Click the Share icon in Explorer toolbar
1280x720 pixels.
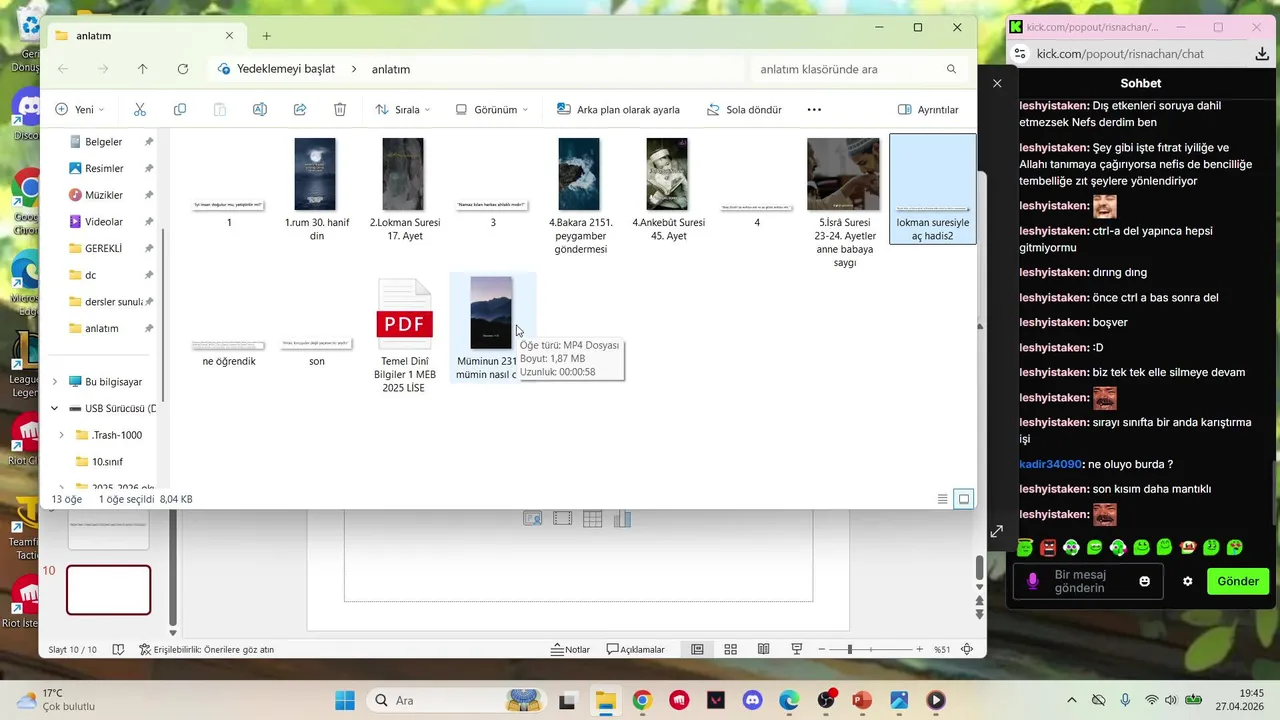click(300, 110)
